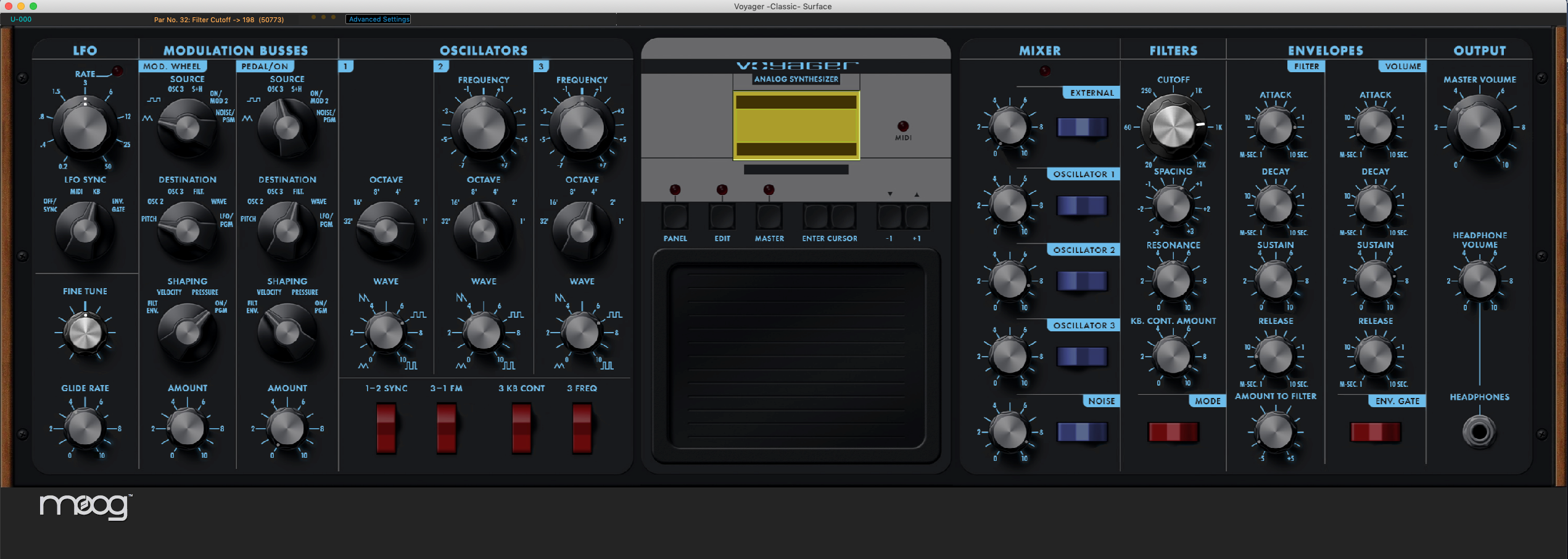The height and width of the screenshot is (559, 1568).
Task: Click the Oscillator 2 OCTAVE knob
Action: 484,231
